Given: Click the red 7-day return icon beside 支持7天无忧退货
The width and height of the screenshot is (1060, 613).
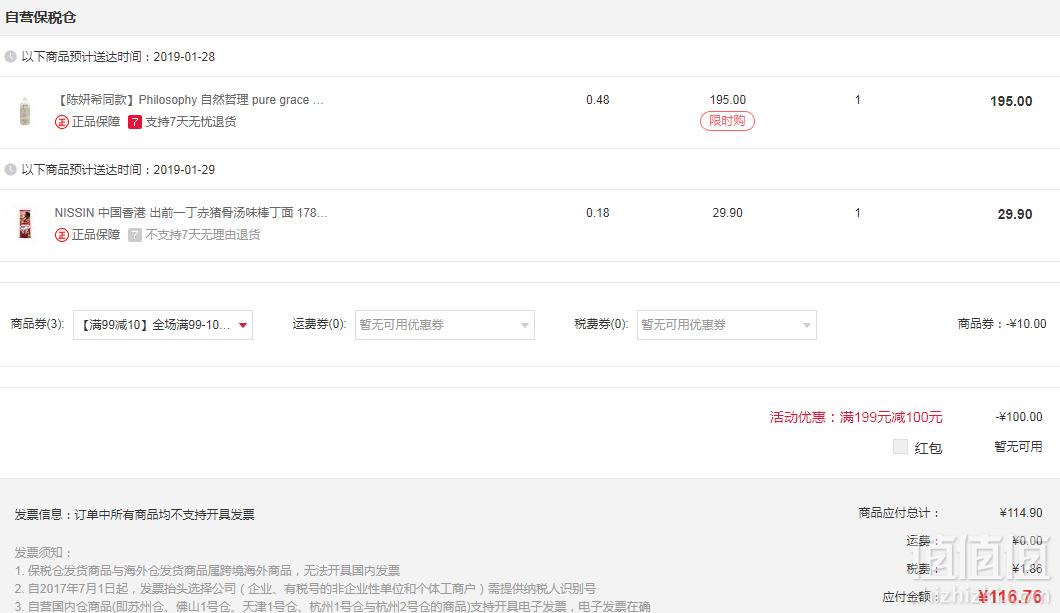Looking at the screenshot, I should 135,122.
